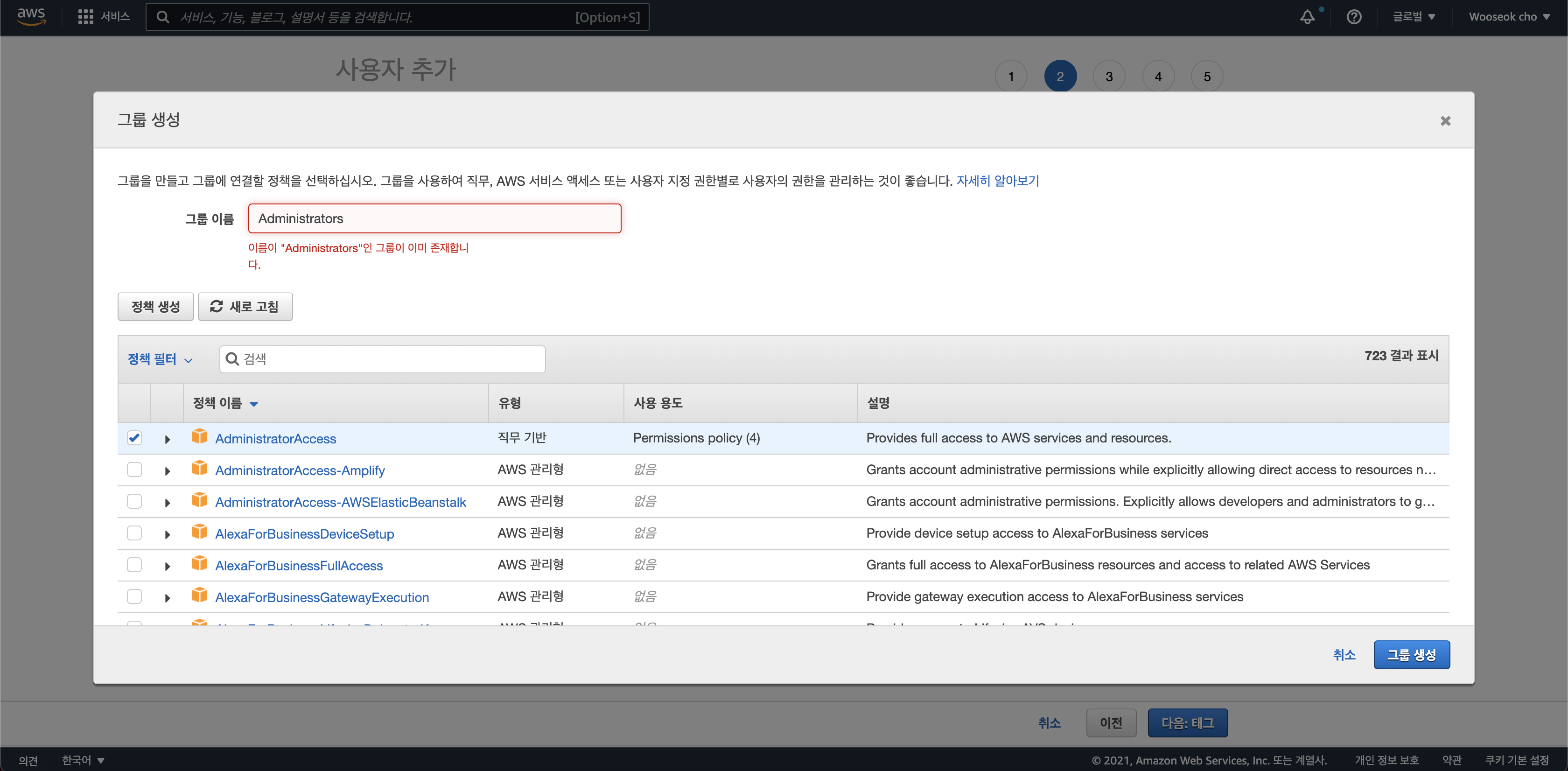Check the AlexaForBusinessDeviceSetup checkbox
This screenshot has height=771, width=1568.
134,533
